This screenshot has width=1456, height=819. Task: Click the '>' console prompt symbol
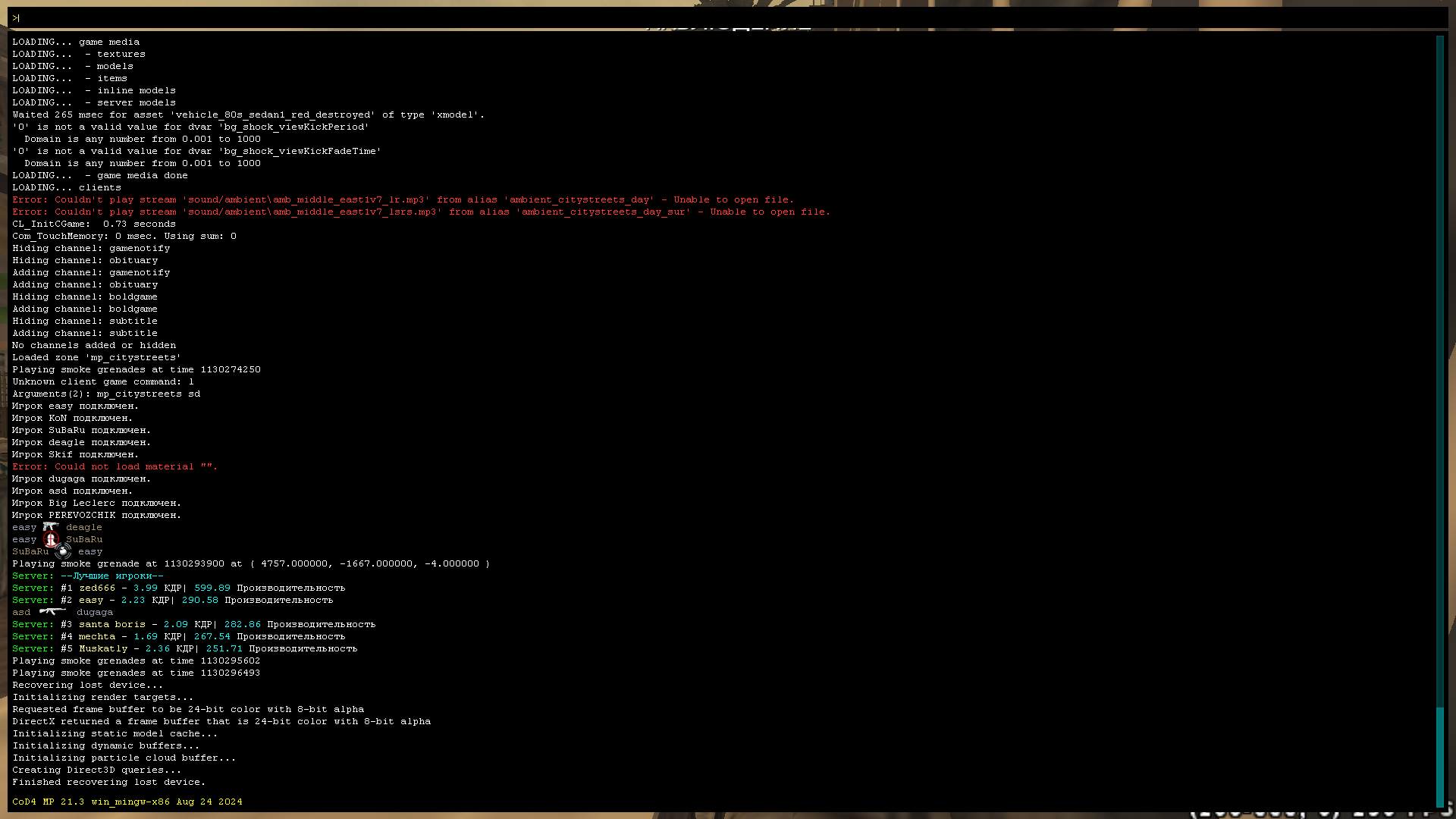(x=14, y=18)
